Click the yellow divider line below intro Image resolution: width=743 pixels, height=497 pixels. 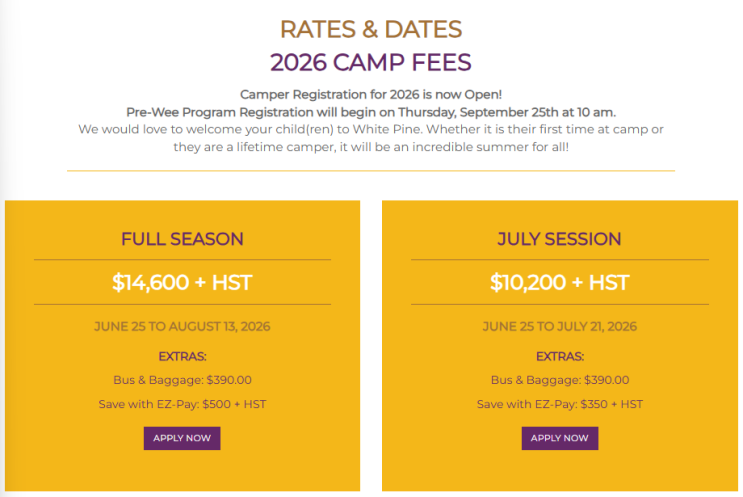point(370,171)
